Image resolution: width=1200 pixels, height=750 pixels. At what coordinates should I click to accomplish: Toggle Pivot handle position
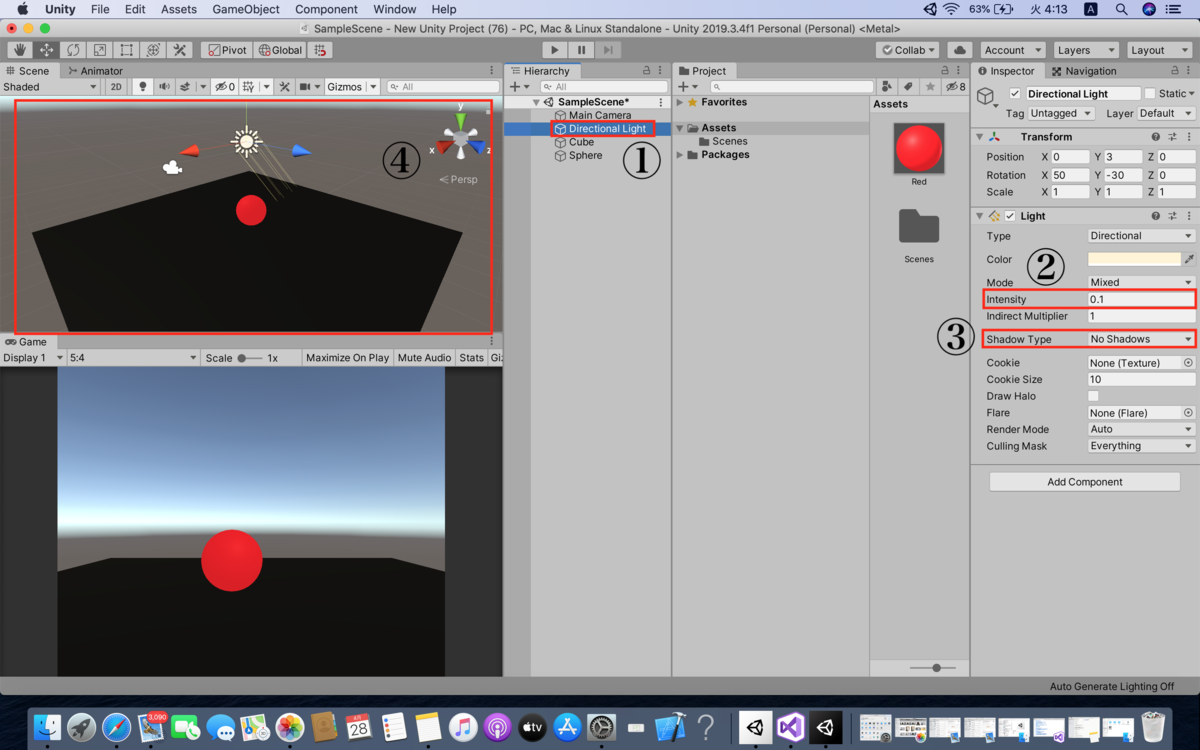(x=227, y=50)
